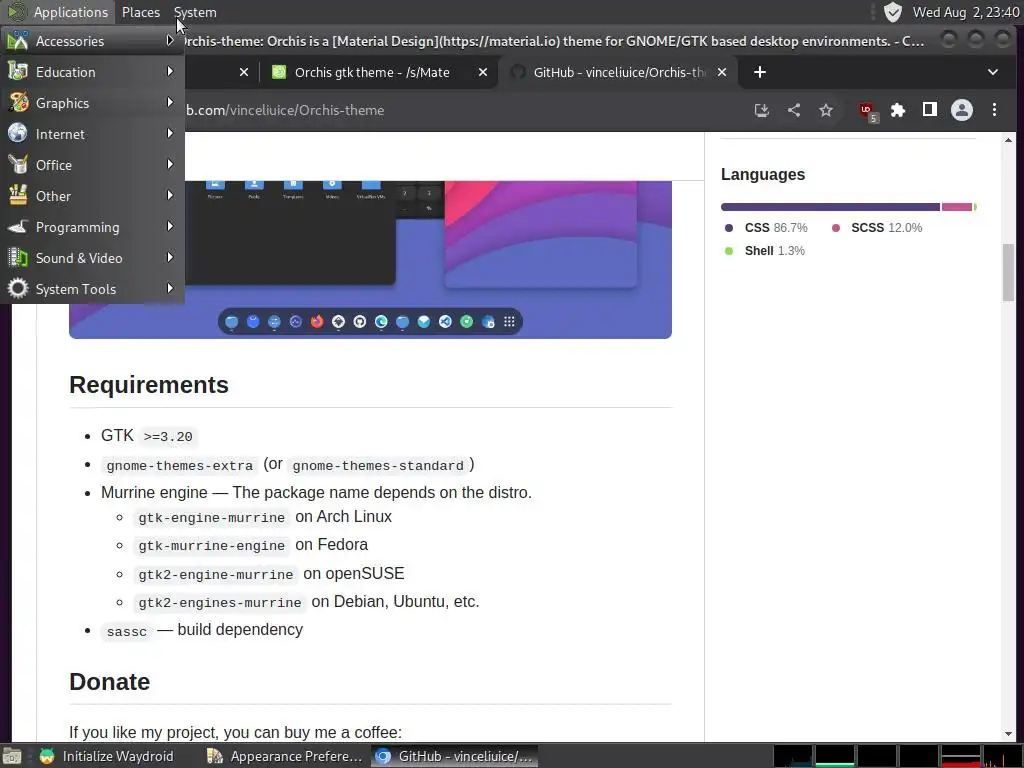Image resolution: width=1024 pixels, height=768 pixels.
Task: Click the Internet globe icon
Action: coord(18,133)
